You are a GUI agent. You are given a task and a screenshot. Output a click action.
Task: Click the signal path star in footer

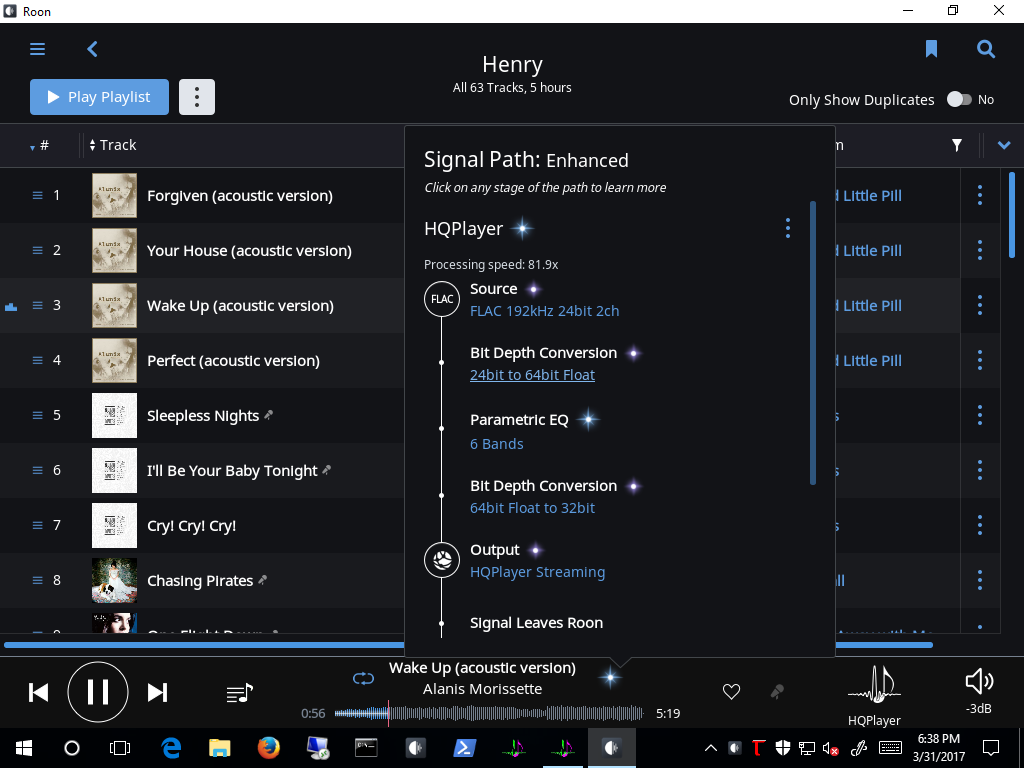(611, 678)
